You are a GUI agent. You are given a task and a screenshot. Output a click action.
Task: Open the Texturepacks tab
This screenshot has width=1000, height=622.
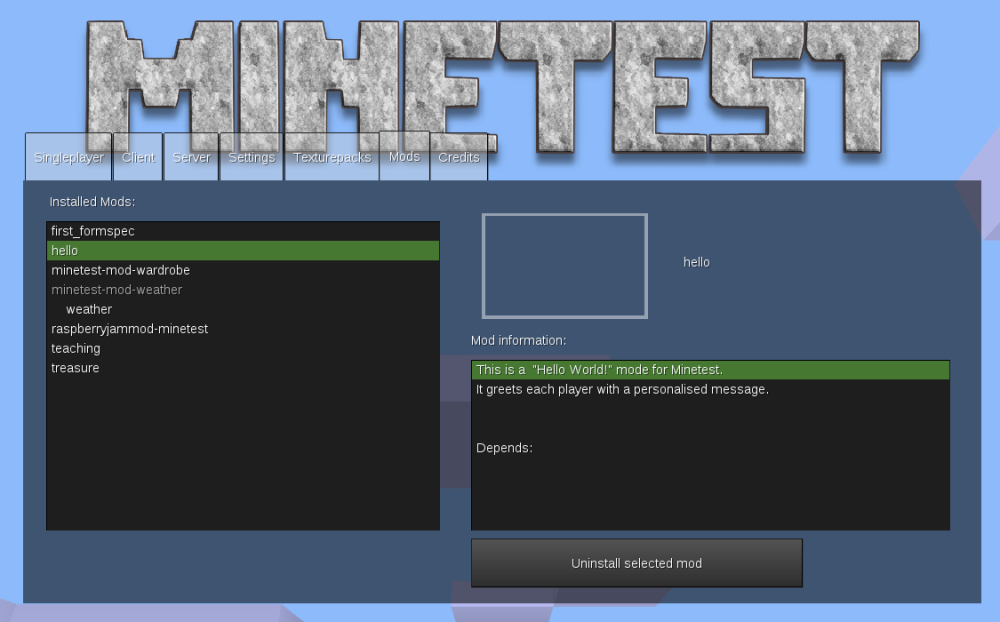pos(332,157)
